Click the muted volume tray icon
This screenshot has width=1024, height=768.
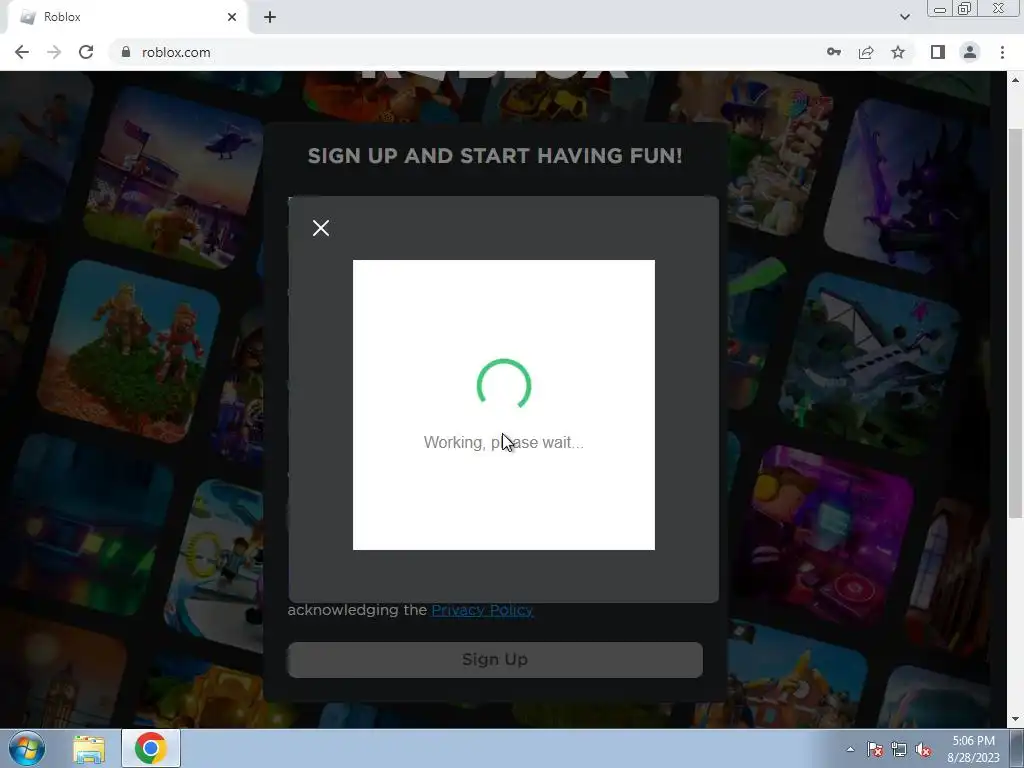pos(923,749)
